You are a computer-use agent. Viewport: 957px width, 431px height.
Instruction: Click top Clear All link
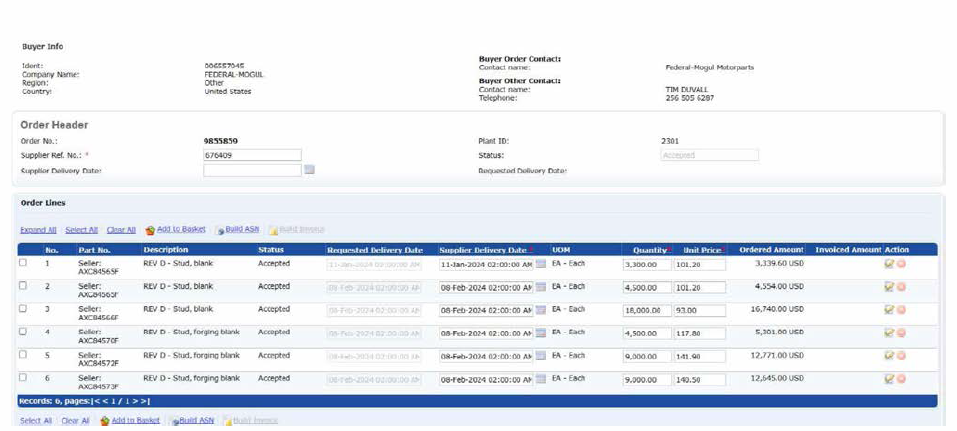point(121,230)
